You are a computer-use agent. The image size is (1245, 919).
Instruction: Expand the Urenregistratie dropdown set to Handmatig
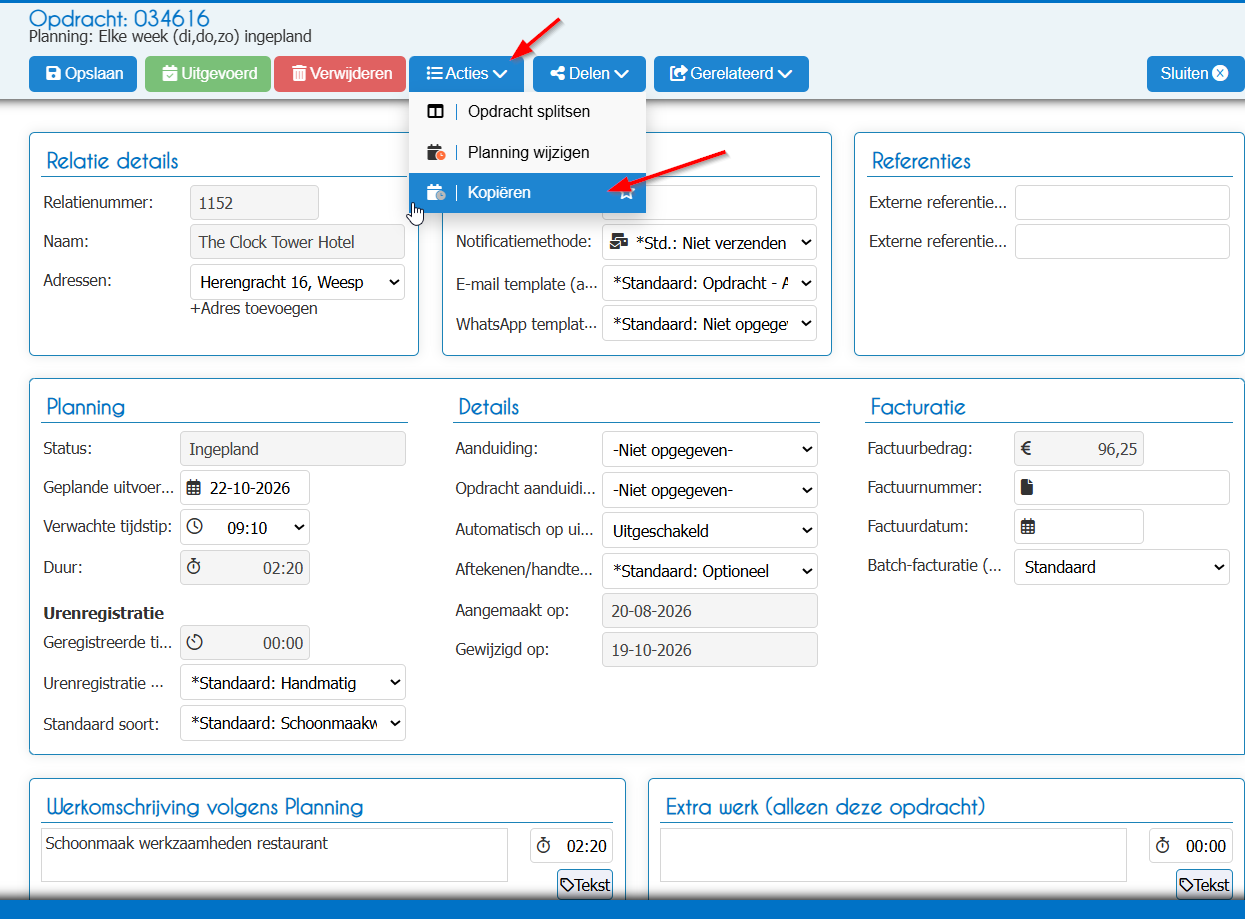click(x=293, y=683)
